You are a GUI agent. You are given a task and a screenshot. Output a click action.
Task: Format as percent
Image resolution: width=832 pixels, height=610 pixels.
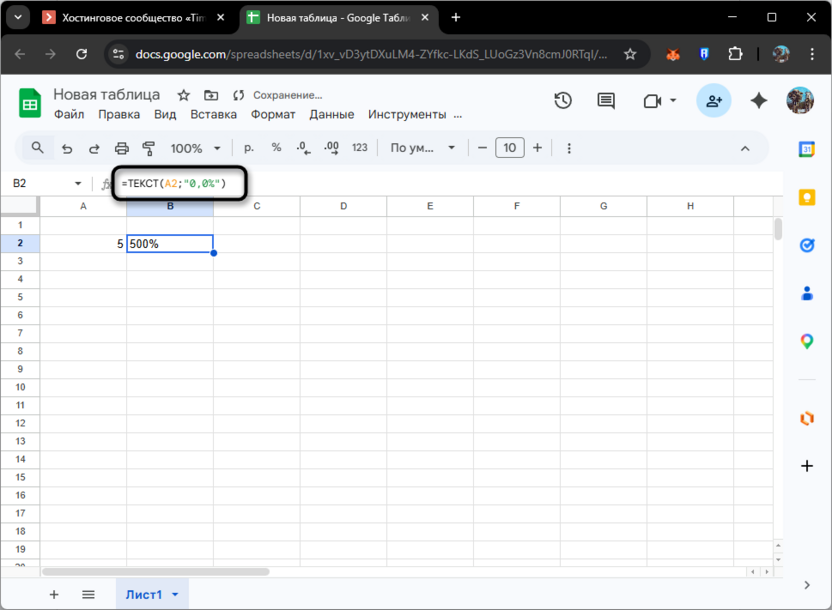point(276,147)
